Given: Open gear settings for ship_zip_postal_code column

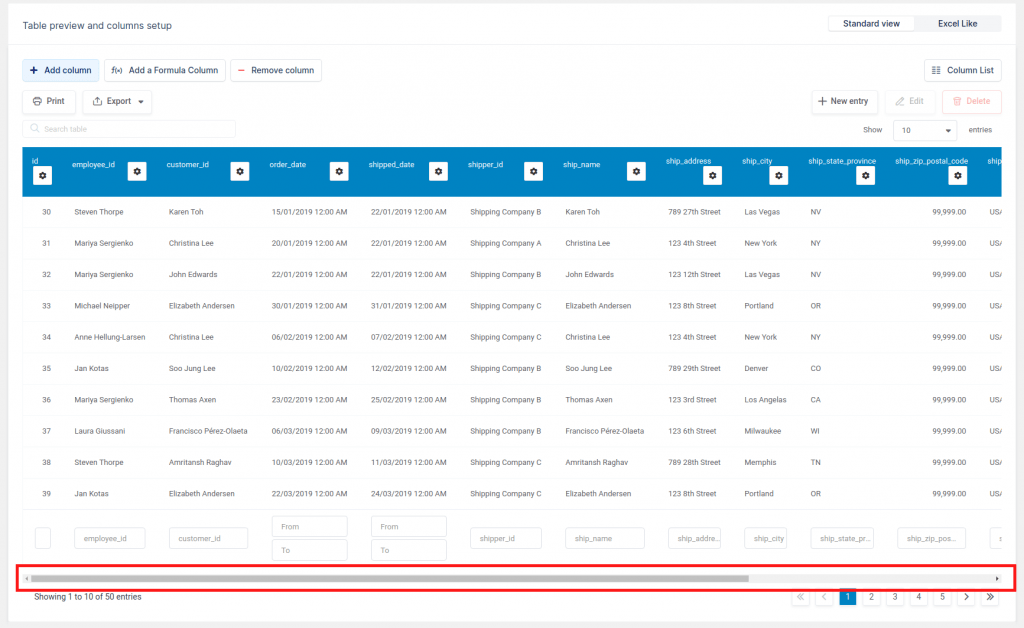Looking at the screenshot, I should click(957, 175).
